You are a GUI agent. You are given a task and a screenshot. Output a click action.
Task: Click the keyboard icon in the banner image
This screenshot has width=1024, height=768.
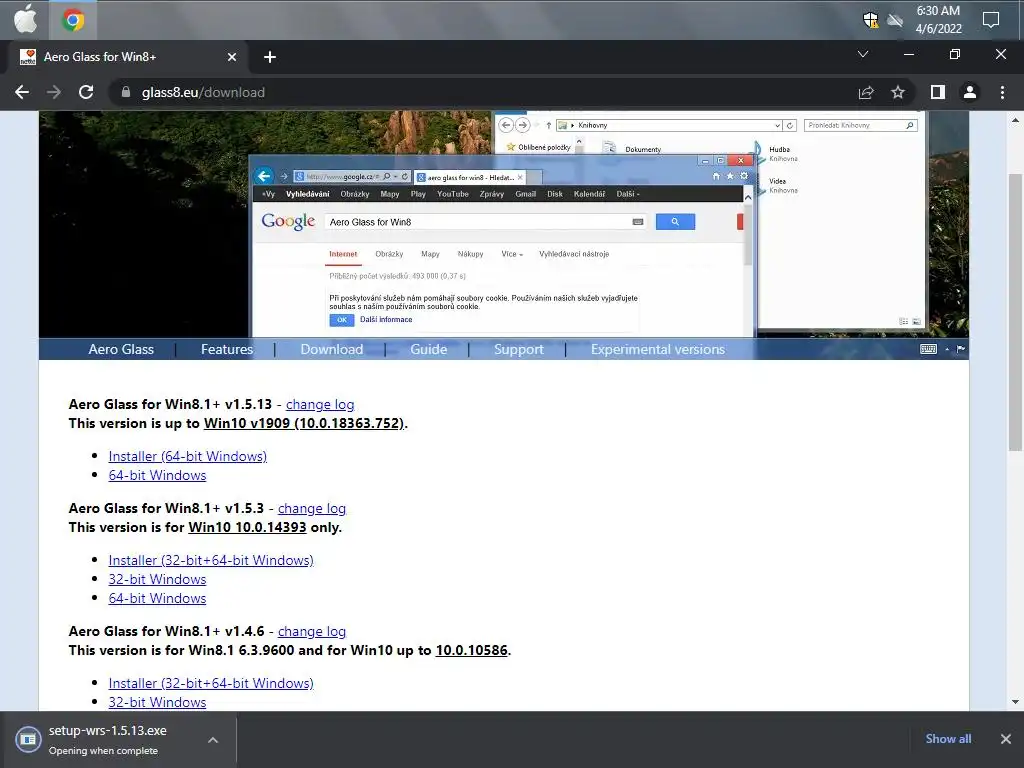click(x=928, y=349)
